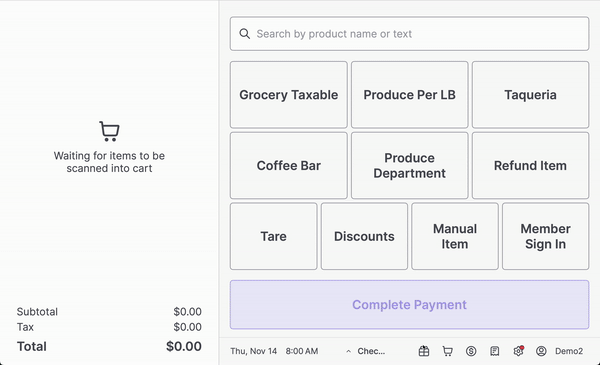Focus the product name search field
Screen dimensions: 600x365
[x=409, y=34]
